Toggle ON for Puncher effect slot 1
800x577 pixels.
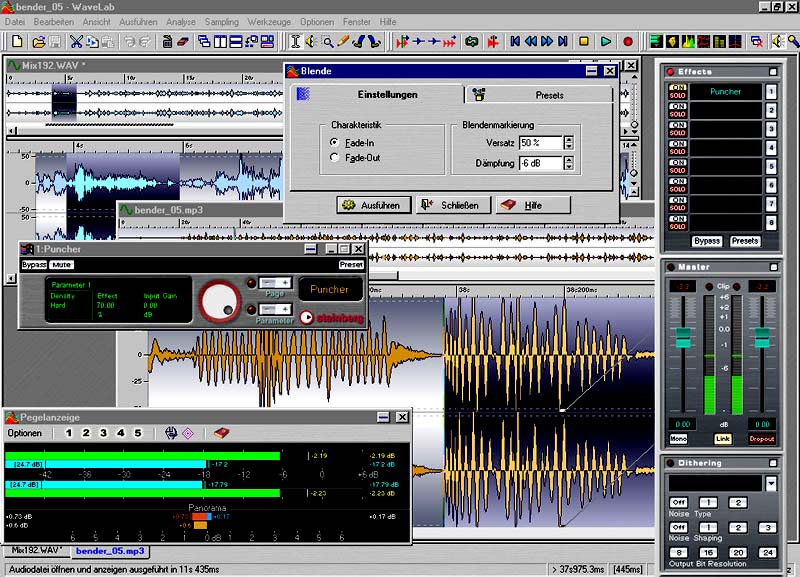678,88
